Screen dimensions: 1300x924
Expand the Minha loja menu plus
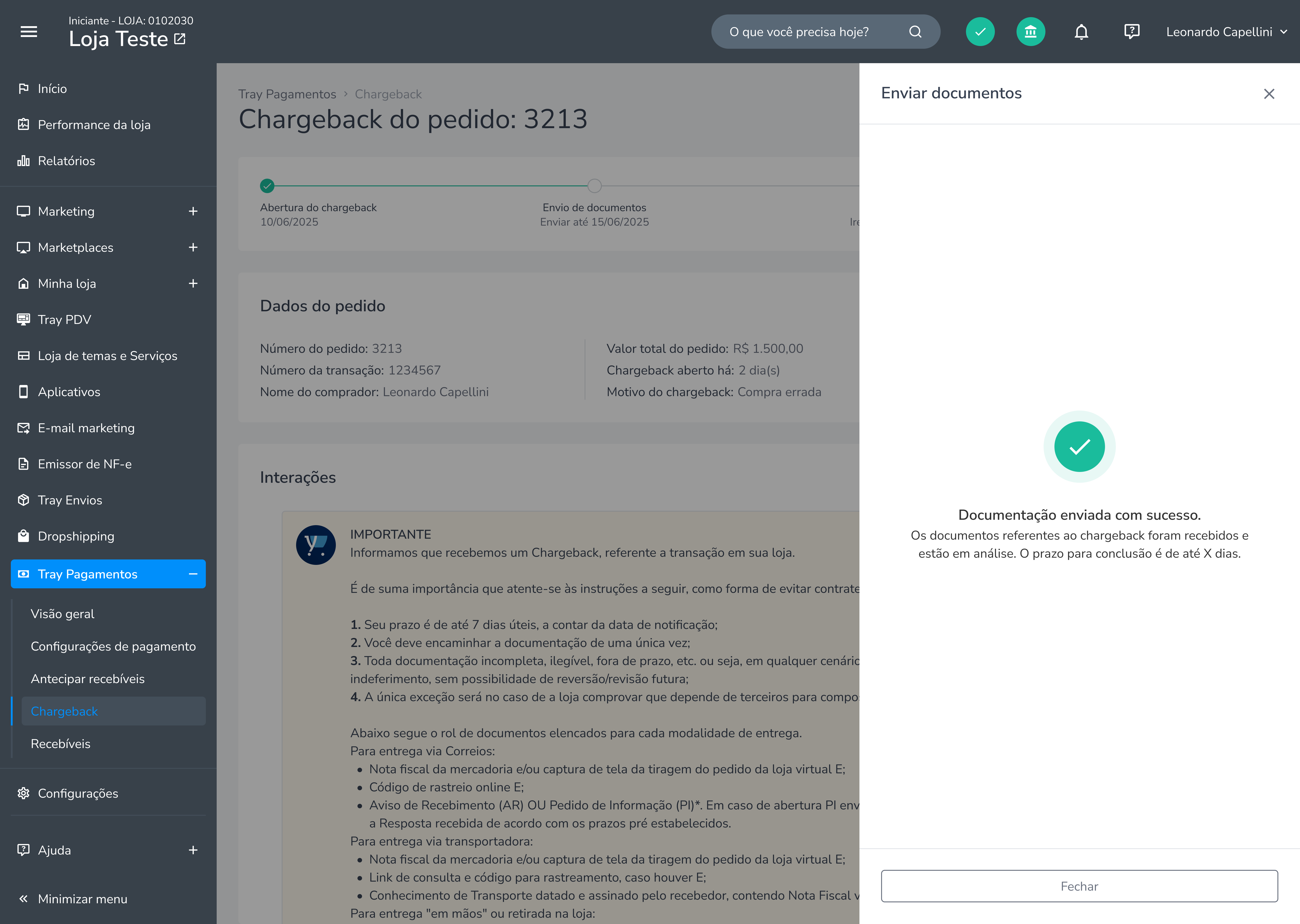point(193,283)
